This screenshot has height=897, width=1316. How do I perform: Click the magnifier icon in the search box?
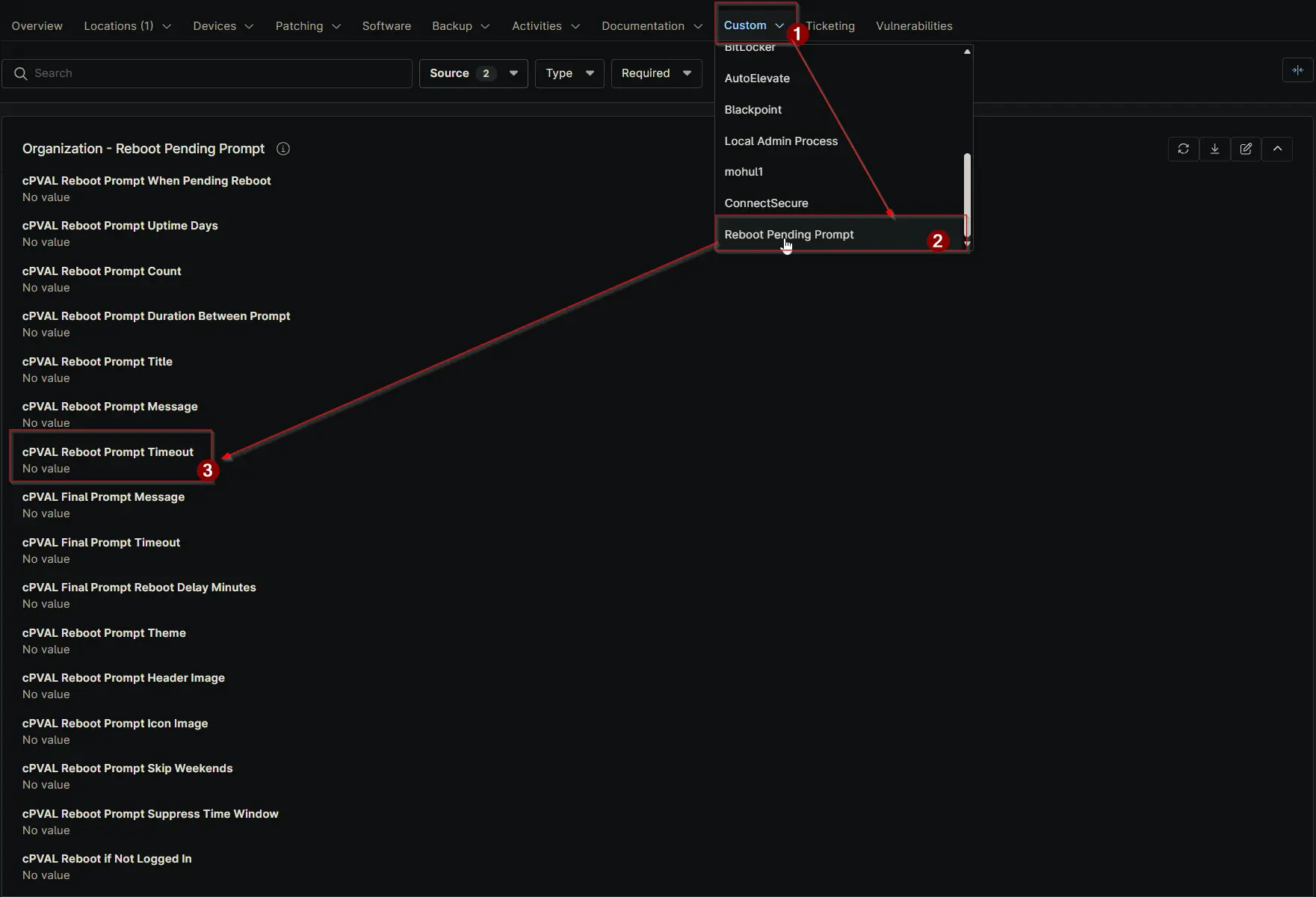pos(21,73)
